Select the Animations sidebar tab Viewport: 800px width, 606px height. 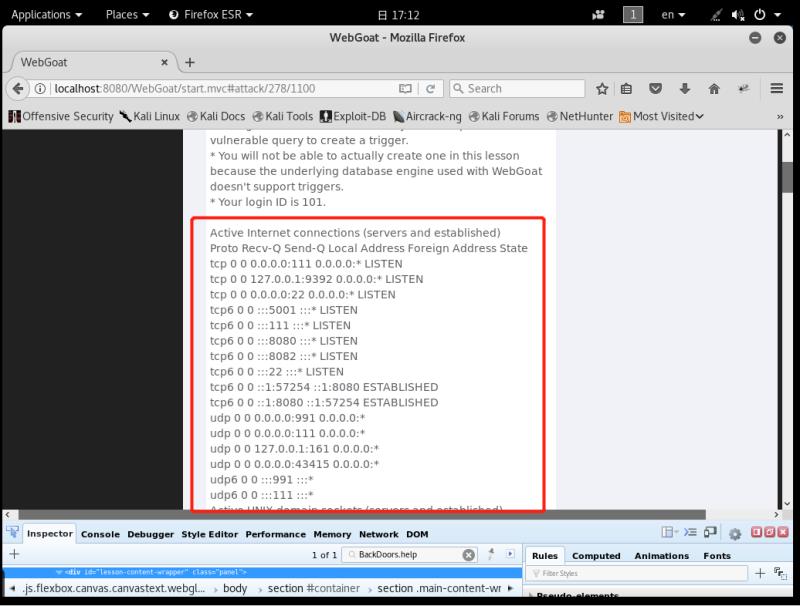662,556
